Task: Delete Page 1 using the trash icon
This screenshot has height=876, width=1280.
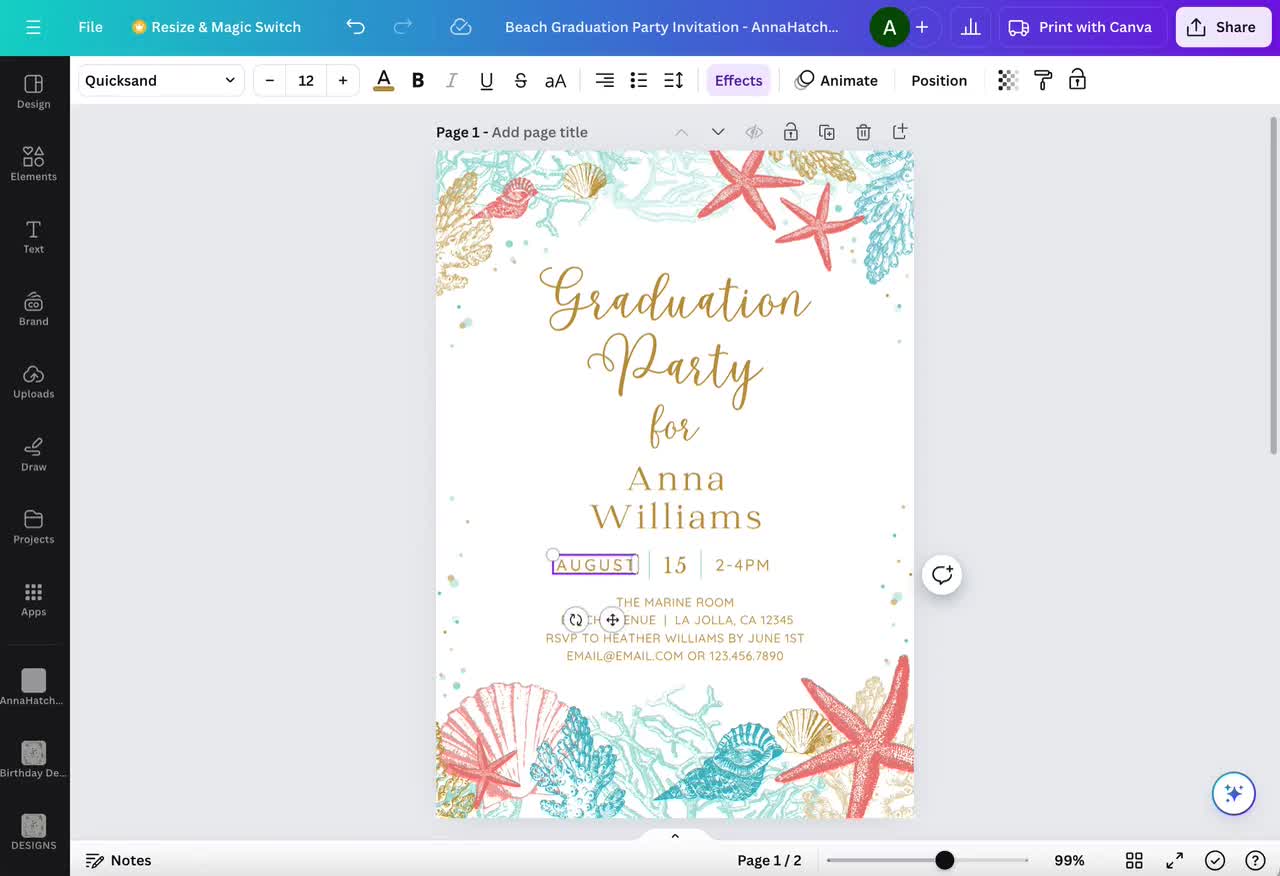Action: click(x=863, y=131)
